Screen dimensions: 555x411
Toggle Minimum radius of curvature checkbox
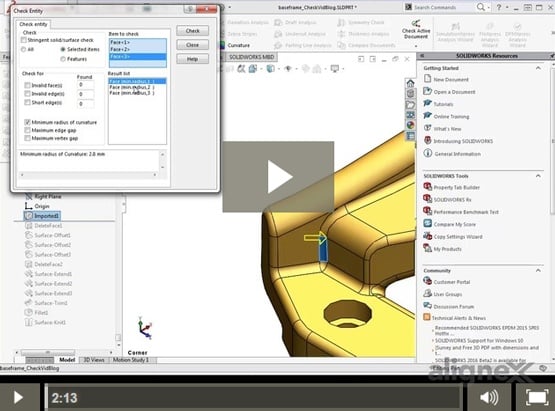click(x=27, y=122)
